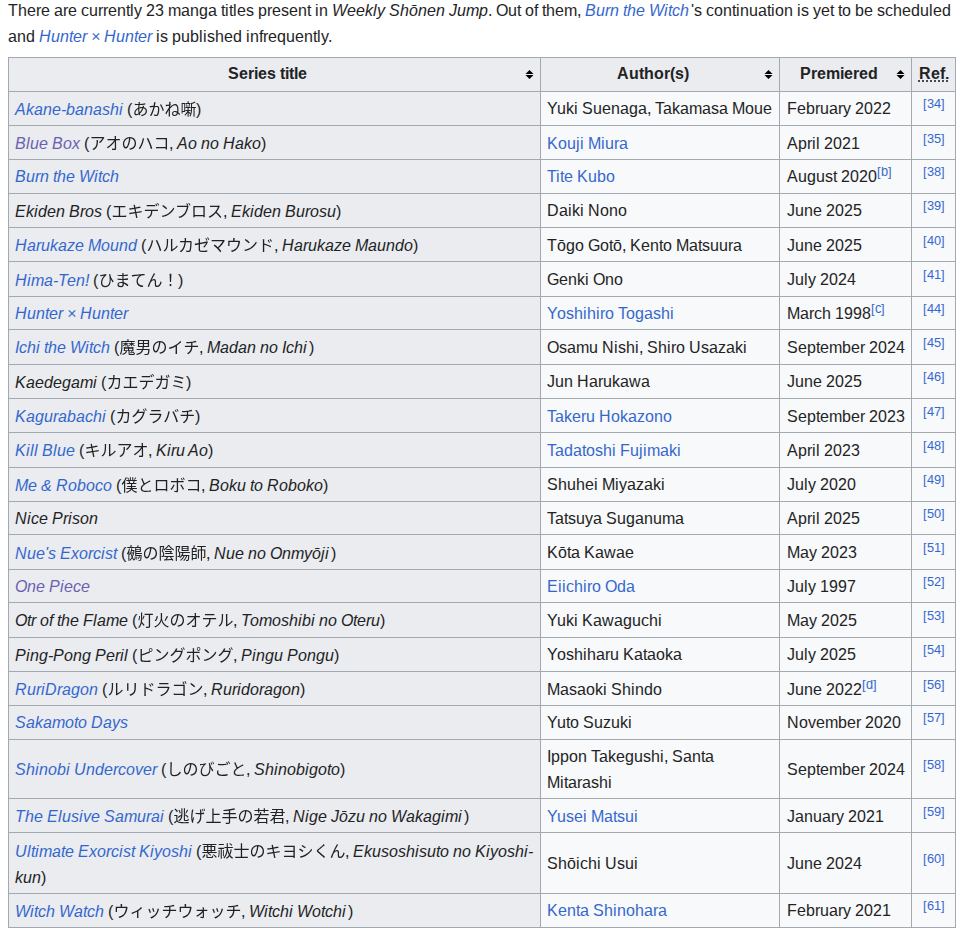The image size is (959, 928).
Task: Open the Ultimate Exorcist Kiyoshi link
Action: tap(103, 852)
